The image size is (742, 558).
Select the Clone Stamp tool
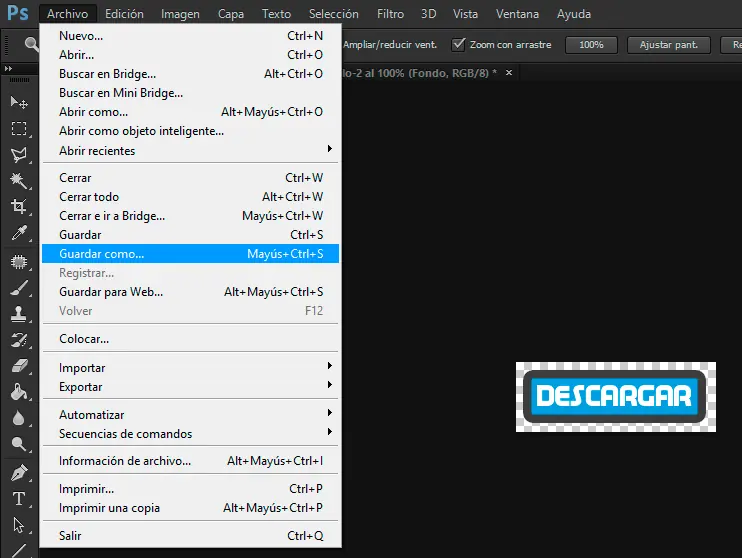coord(19,314)
